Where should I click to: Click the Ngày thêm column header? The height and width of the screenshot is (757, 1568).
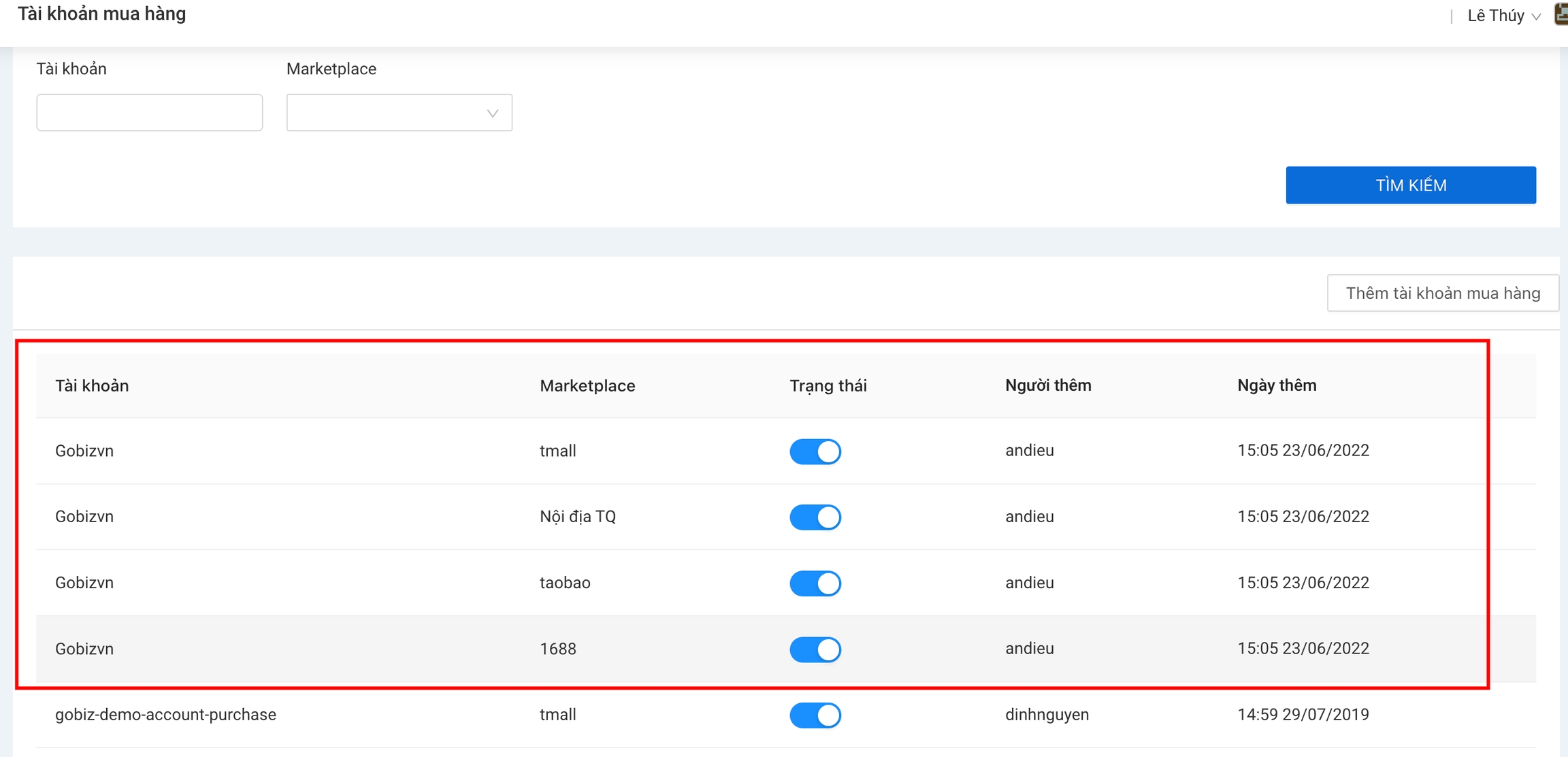point(1276,385)
